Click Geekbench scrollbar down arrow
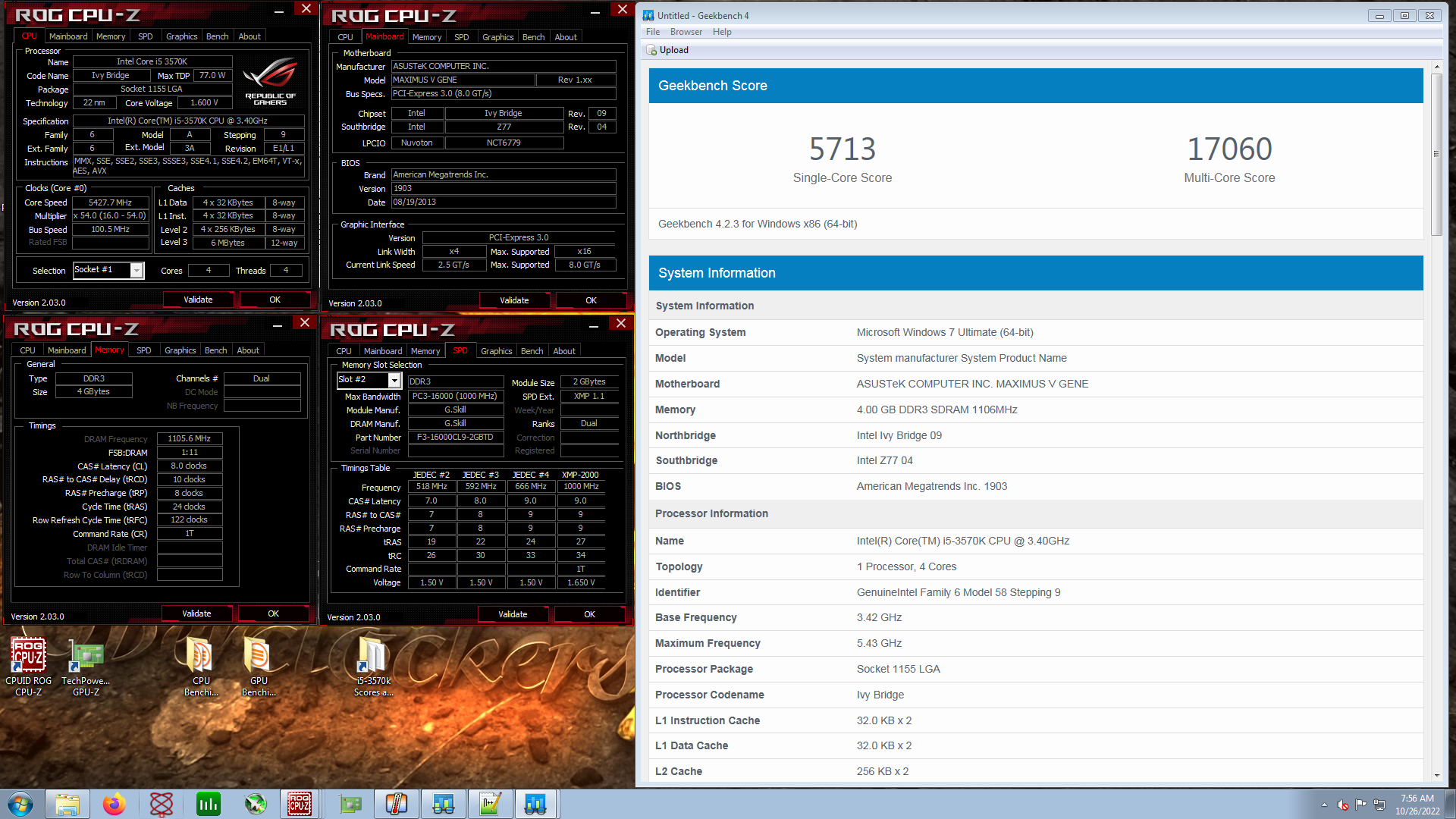1456x819 pixels. (1436, 775)
